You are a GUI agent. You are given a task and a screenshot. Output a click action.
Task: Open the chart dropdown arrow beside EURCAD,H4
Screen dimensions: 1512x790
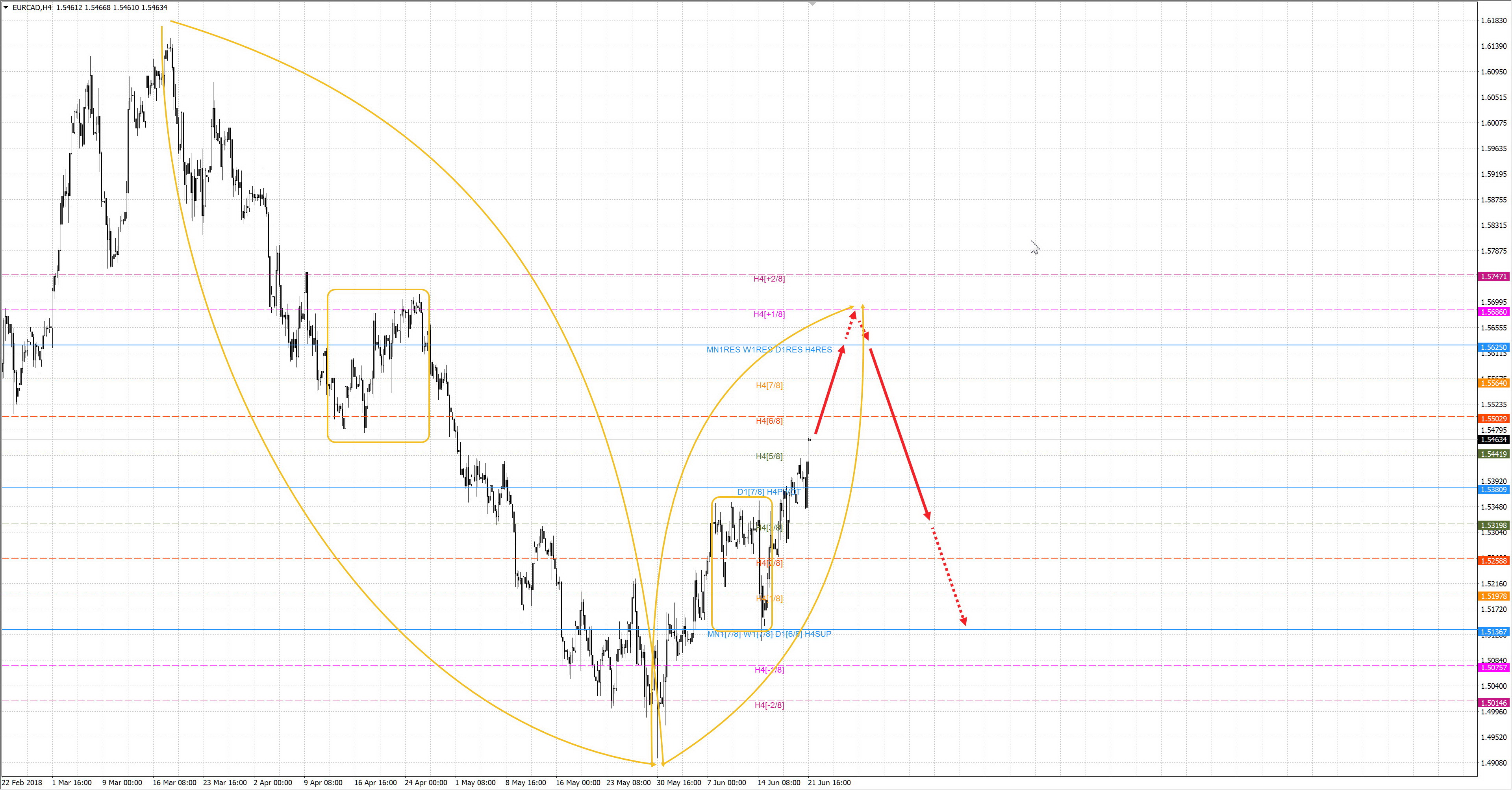[x=6, y=7]
